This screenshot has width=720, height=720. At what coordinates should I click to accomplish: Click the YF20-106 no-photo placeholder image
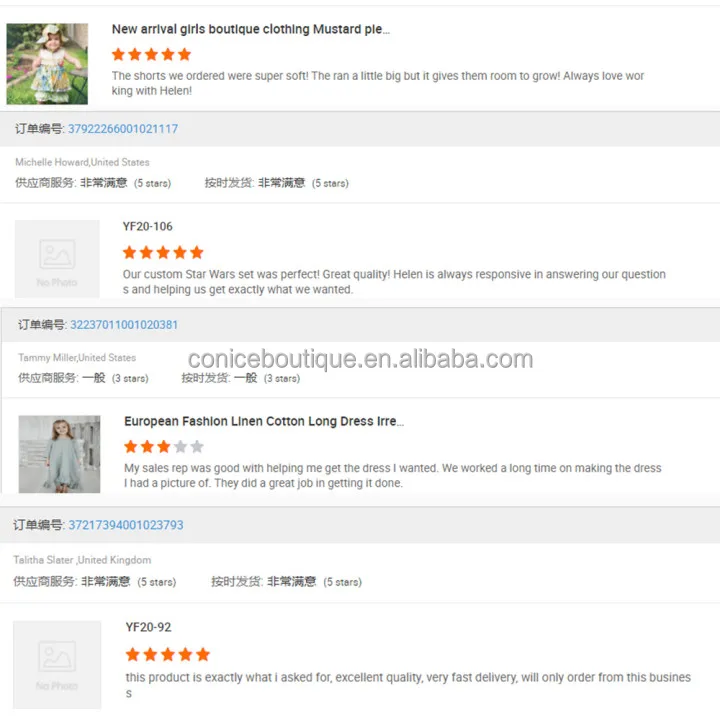(57, 259)
